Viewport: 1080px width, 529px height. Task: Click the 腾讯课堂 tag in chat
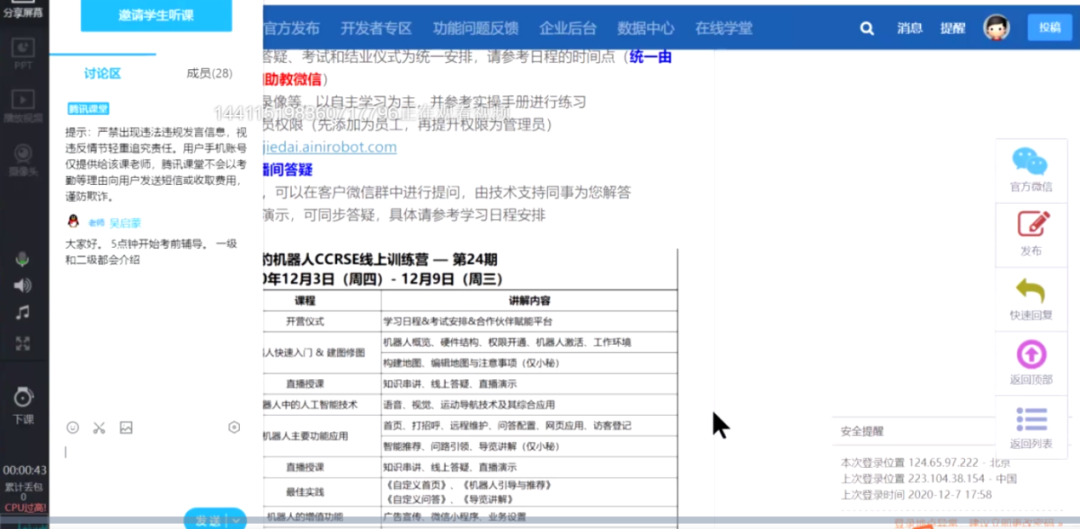coord(88,109)
